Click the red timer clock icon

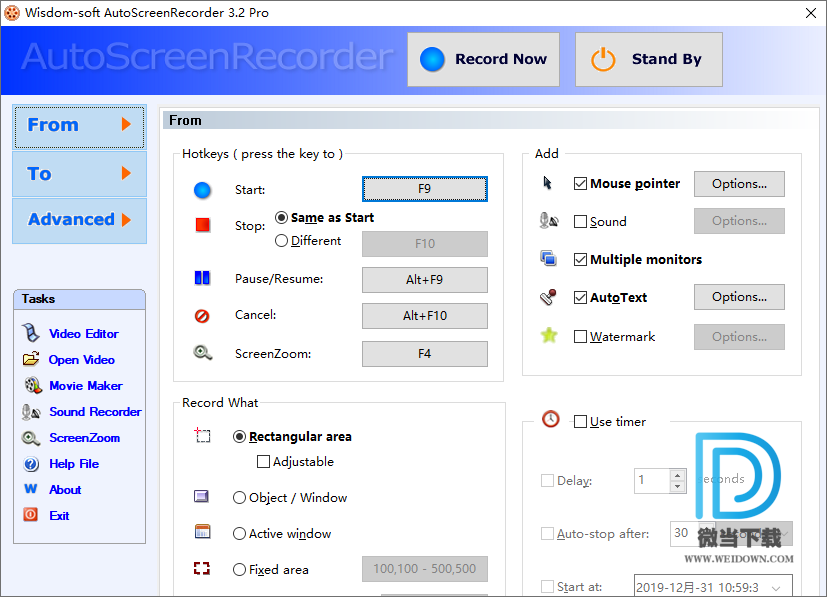coord(551,419)
